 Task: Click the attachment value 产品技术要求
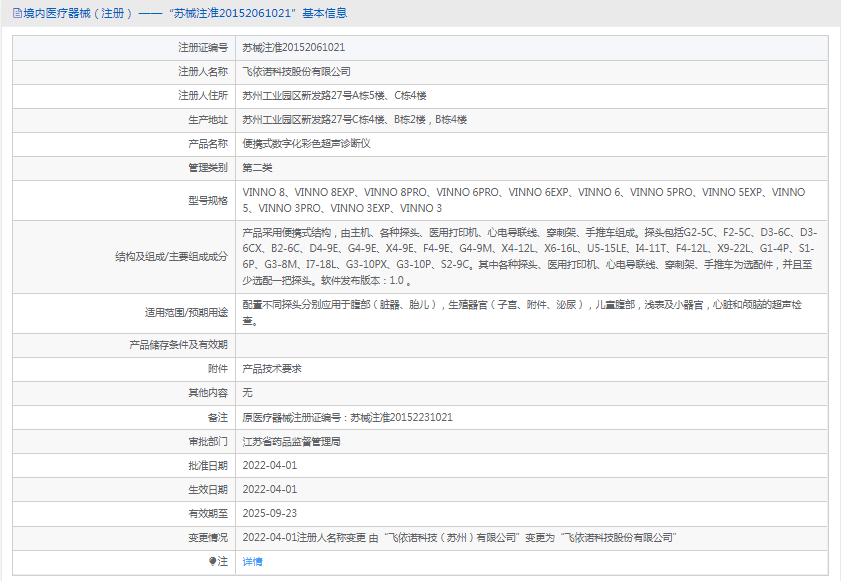(x=272, y=369)
